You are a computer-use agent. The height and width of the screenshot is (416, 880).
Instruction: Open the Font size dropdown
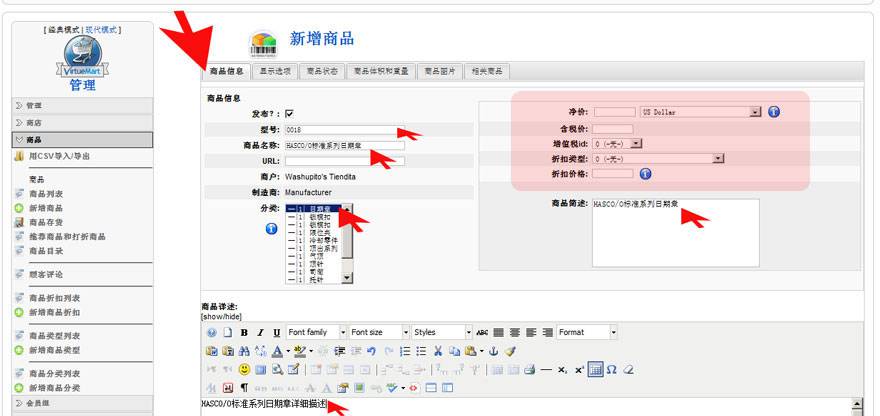[379, 332]
